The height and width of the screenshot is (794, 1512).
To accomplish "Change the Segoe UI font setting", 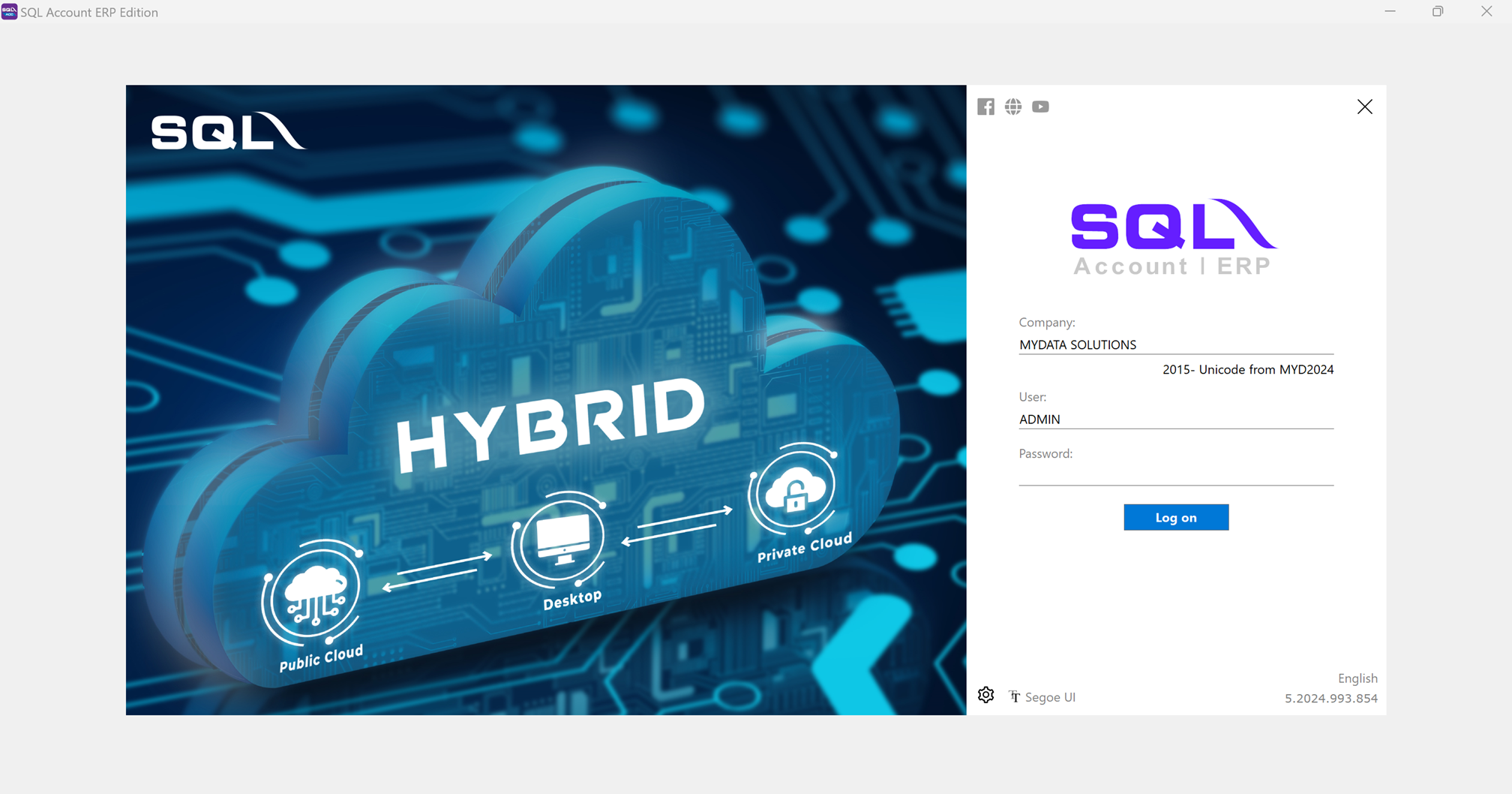I will [x=1042, y=697].
